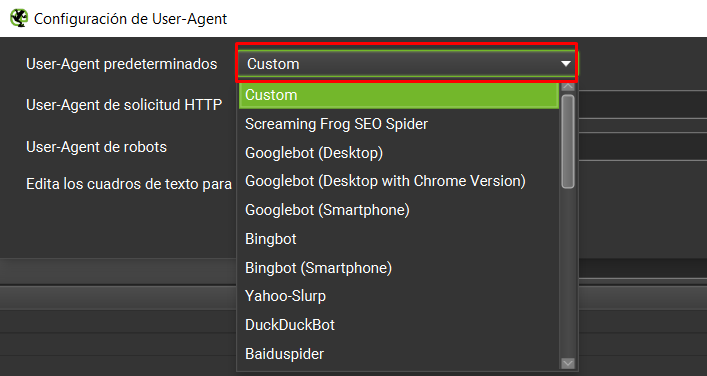Select DuckDuckBot from the list
The image size is (707, 376).
[x=399, y=325]
